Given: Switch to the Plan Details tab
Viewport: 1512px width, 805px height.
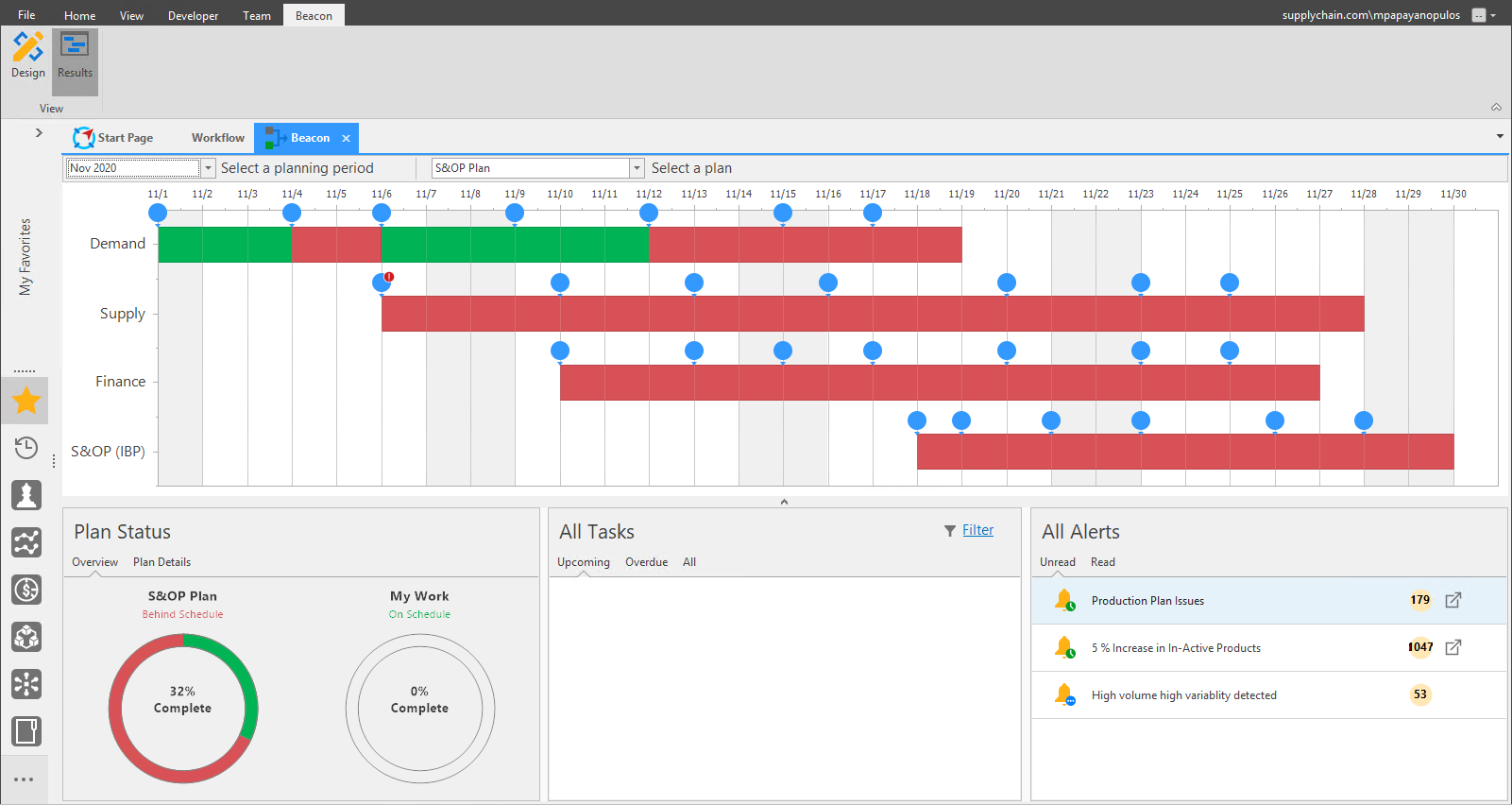Looking at the screenshot, I should tap(161, 562).
